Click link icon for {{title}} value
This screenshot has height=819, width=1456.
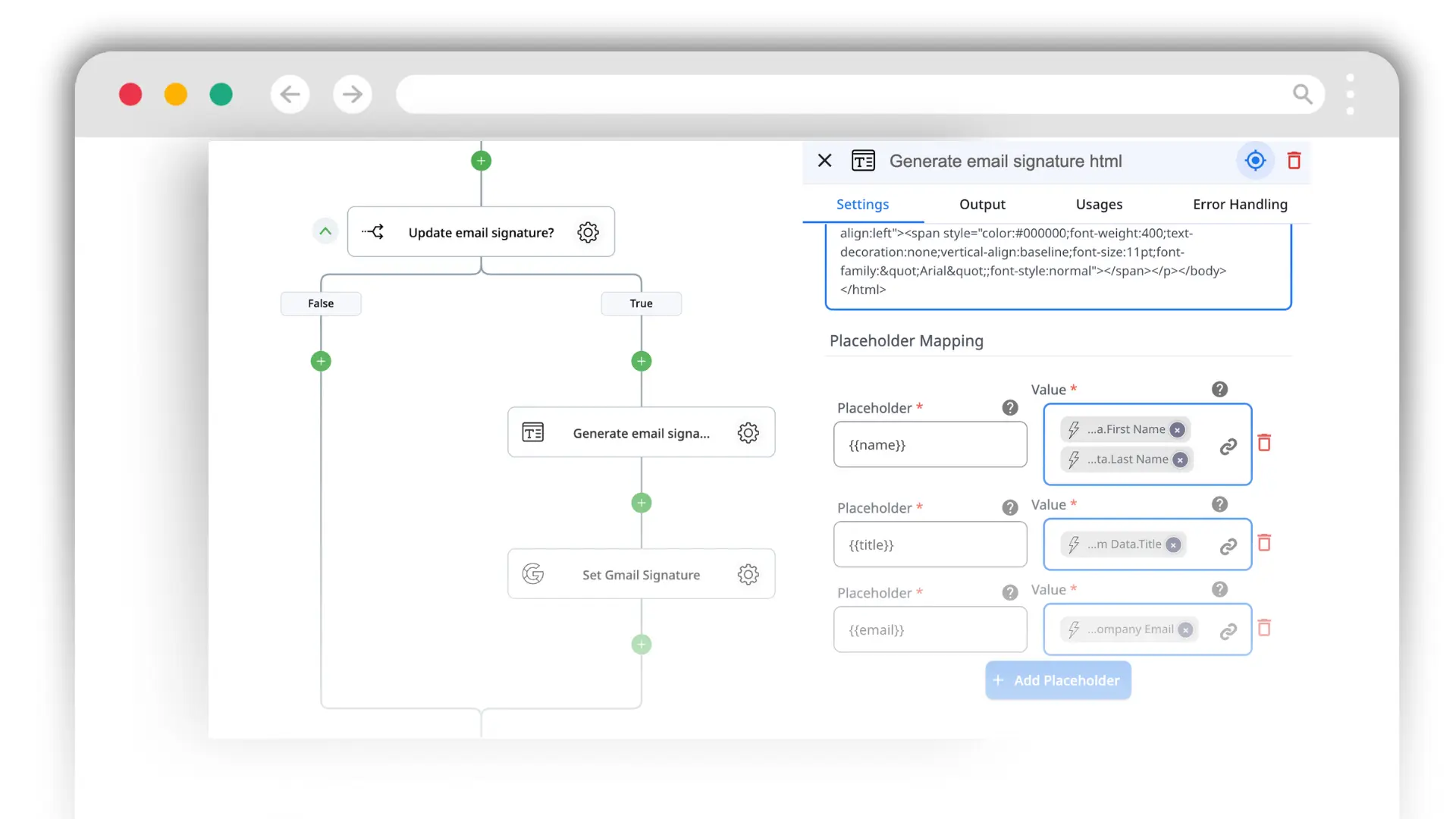(1228, 546)
